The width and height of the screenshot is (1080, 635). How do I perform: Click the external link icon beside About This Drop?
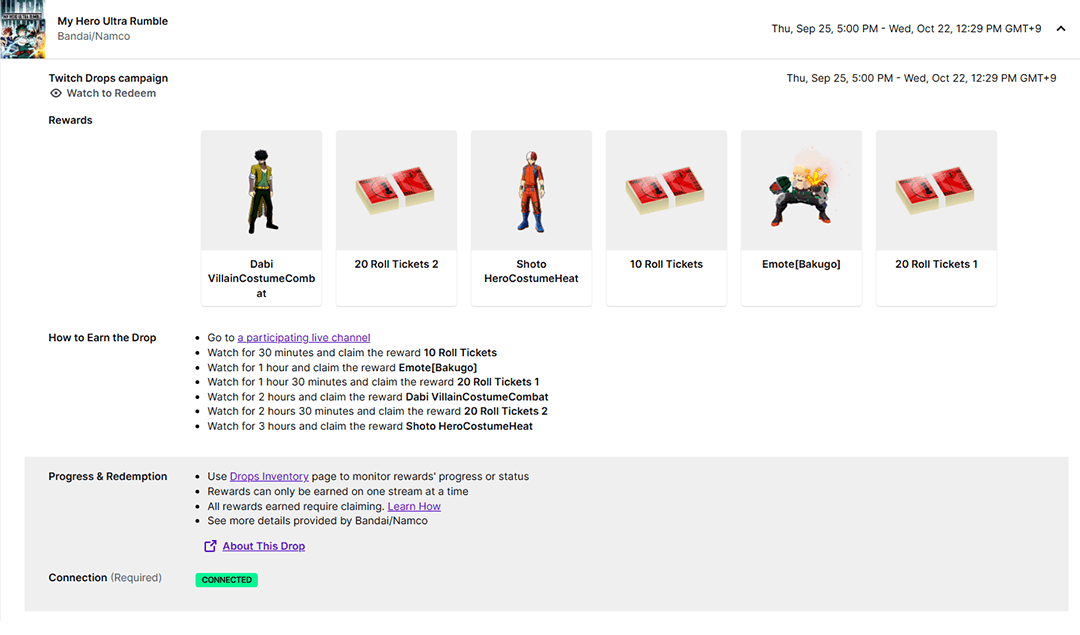[210, 546]
